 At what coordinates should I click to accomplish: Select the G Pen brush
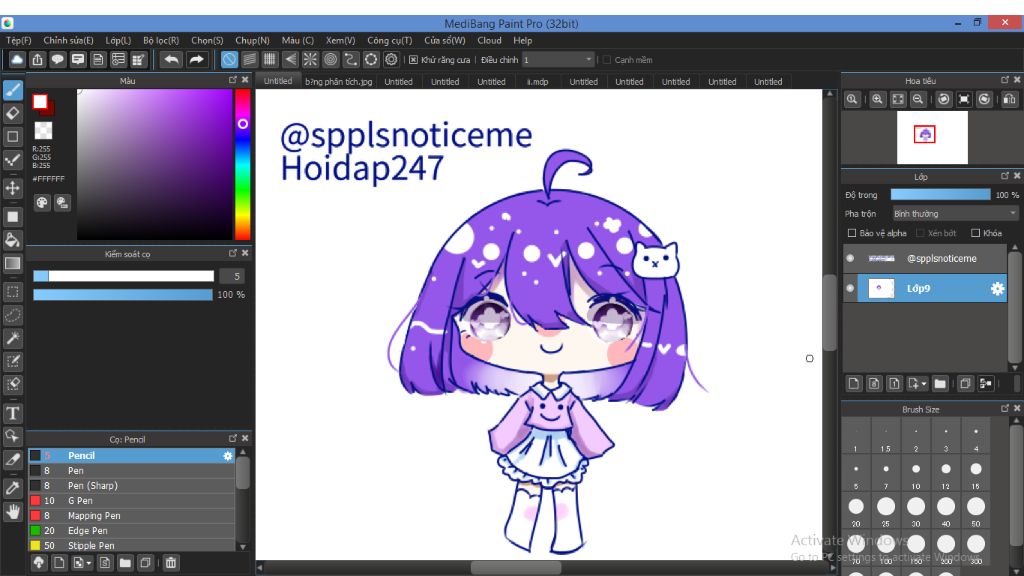131,501
